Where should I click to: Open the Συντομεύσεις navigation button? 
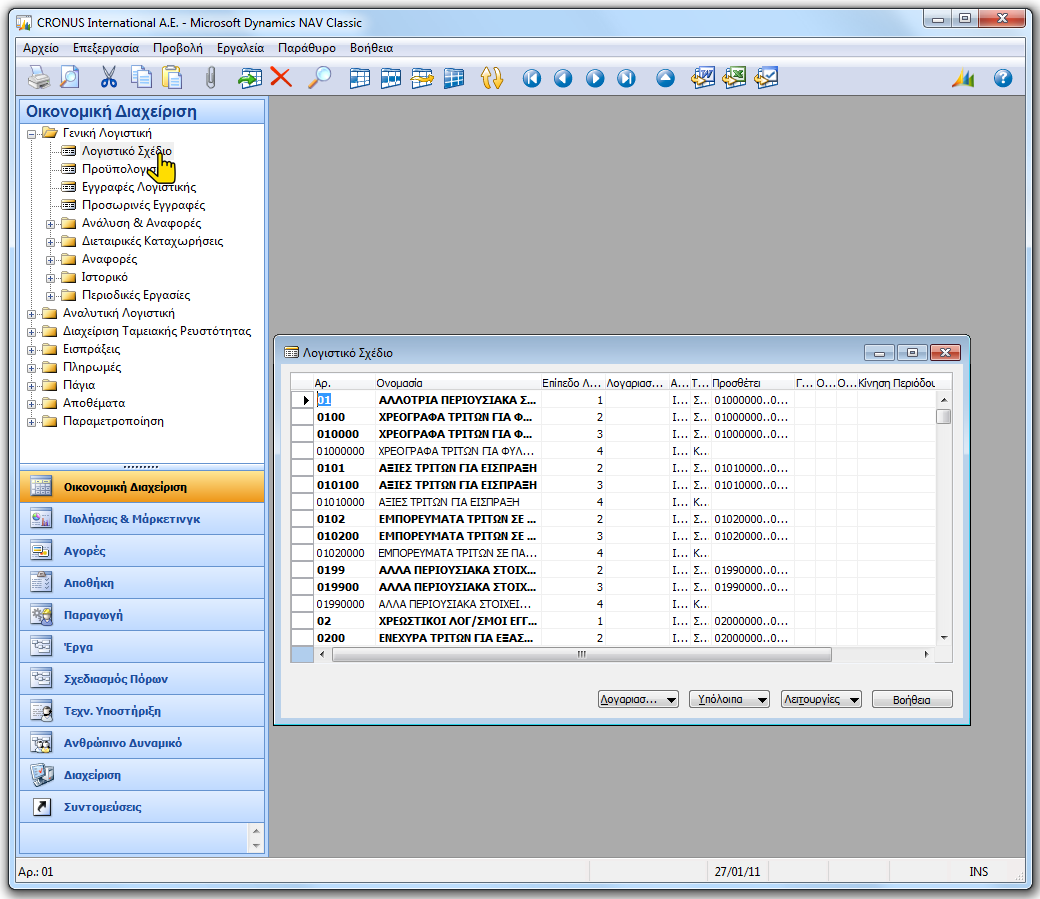click(142, 807)
